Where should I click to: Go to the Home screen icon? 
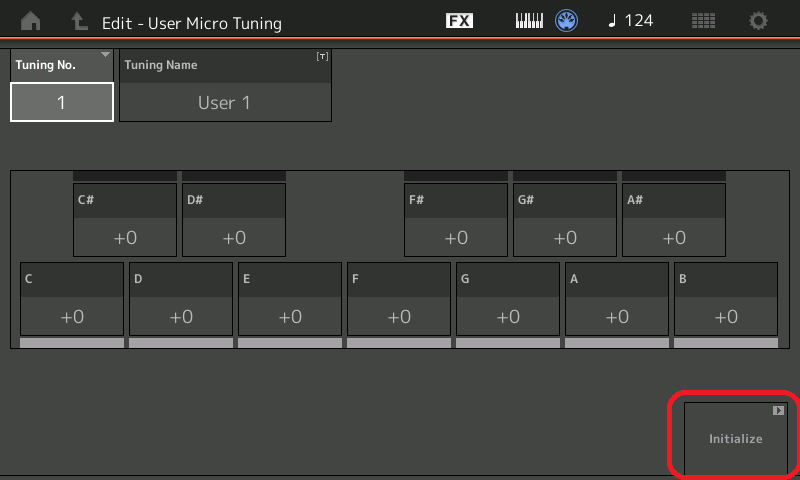click(x=31, y=21)
